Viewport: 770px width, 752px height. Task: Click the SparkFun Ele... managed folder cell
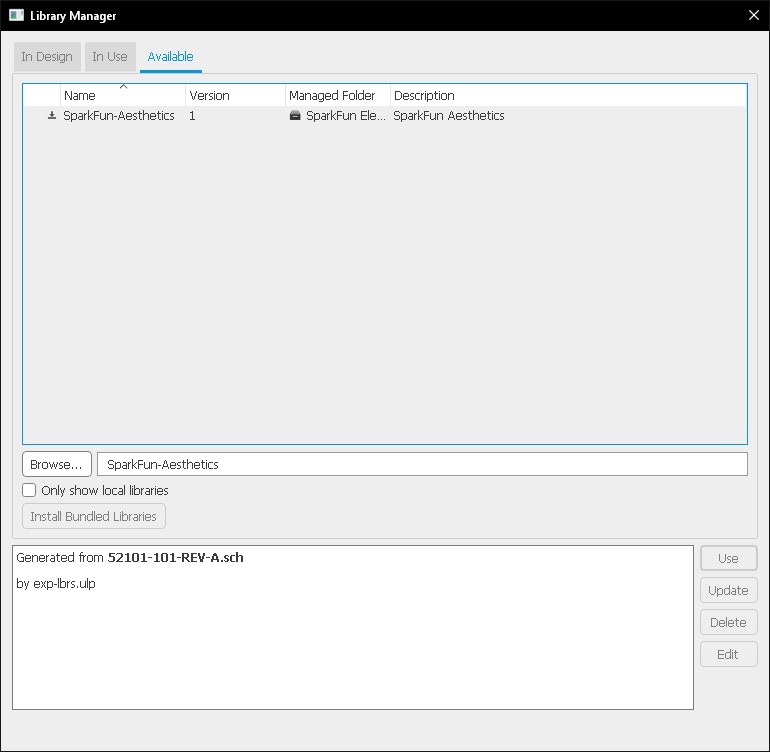coord(337,115)
